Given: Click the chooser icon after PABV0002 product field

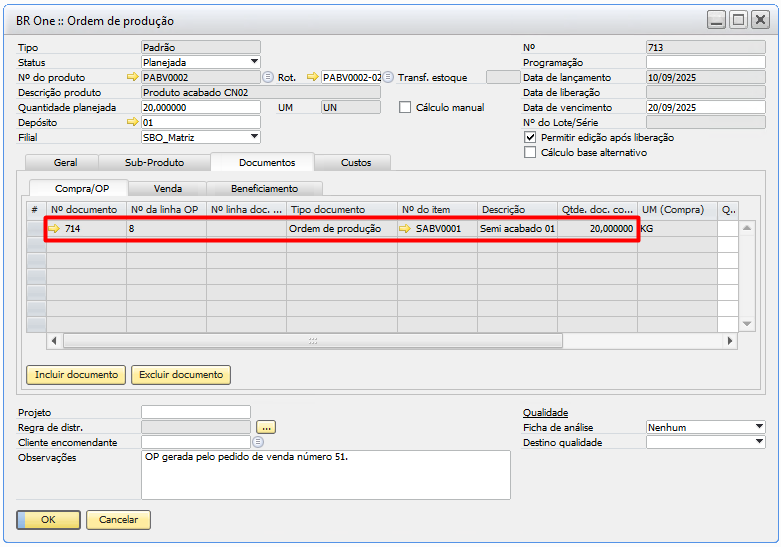Looking at the screenshot, I should coord(268,77).
